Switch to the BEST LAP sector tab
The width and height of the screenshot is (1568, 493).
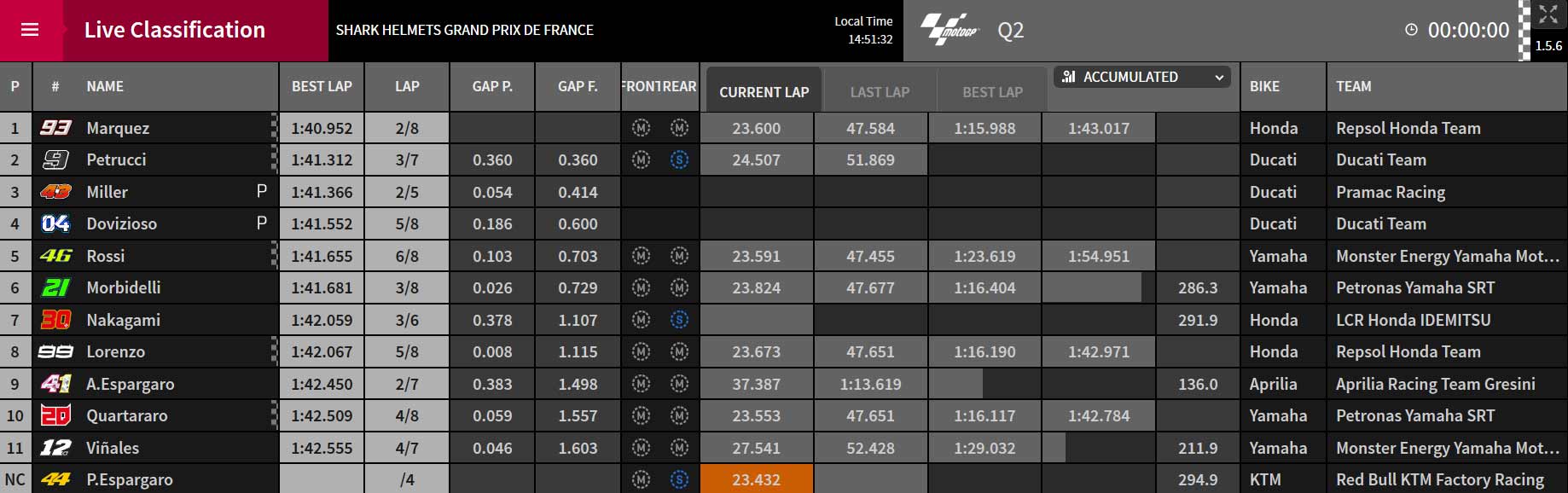click(992, 91)
